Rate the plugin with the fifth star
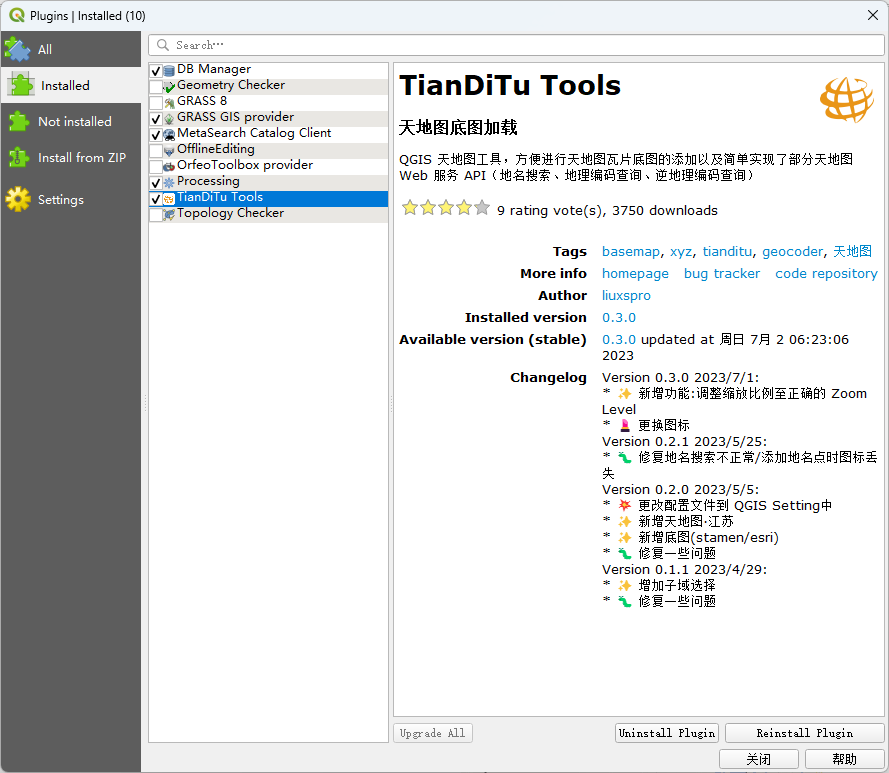This screenshot has height=773, width=889. click(x=482, y=208)
